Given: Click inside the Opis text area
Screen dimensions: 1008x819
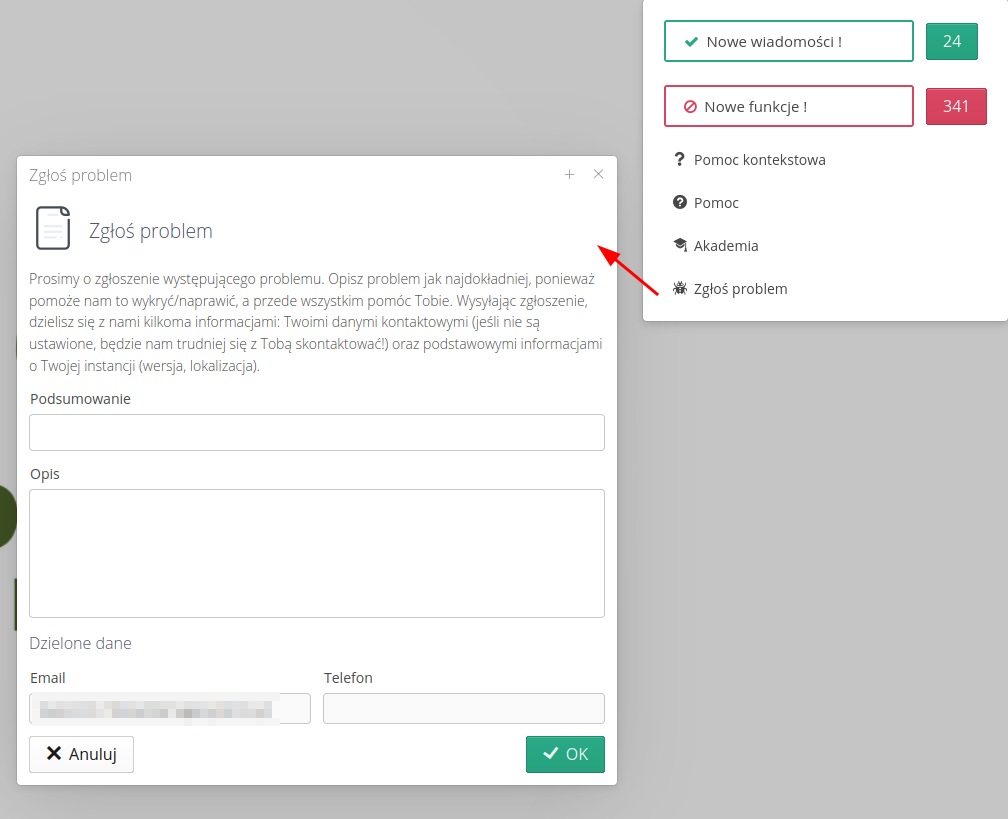Looking at the screenshot, I should [x=316, y=553].
